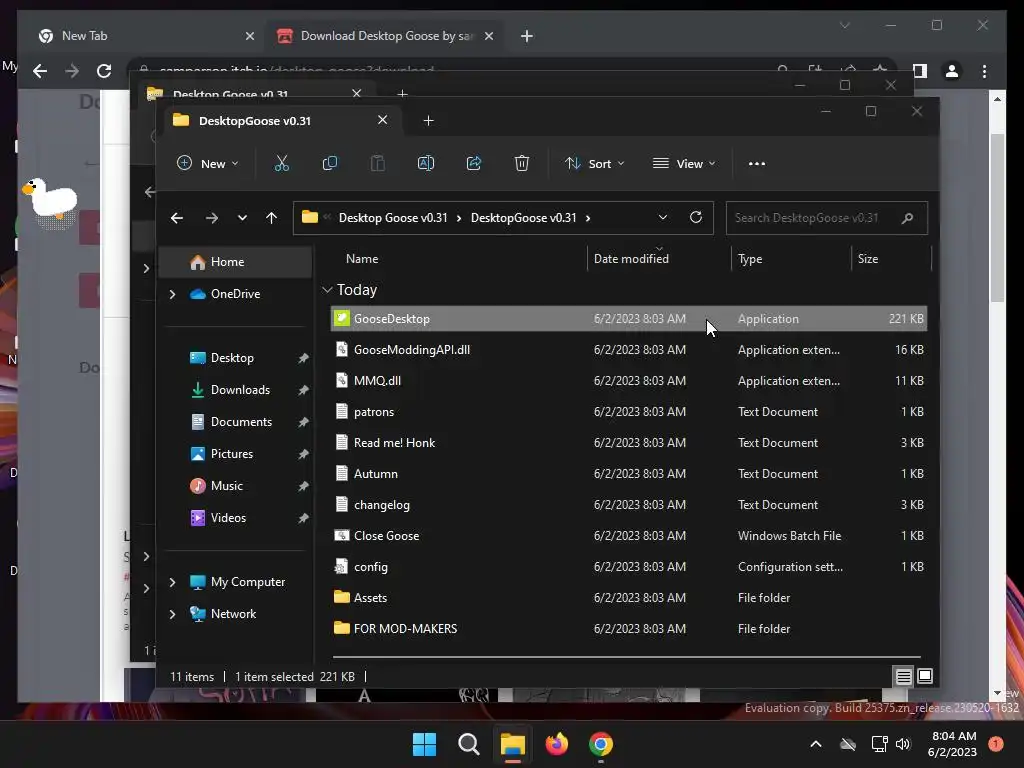Screen dimensions: 1024x768
Task: Select the changelog text document
Action: click(x=628, y=505)
